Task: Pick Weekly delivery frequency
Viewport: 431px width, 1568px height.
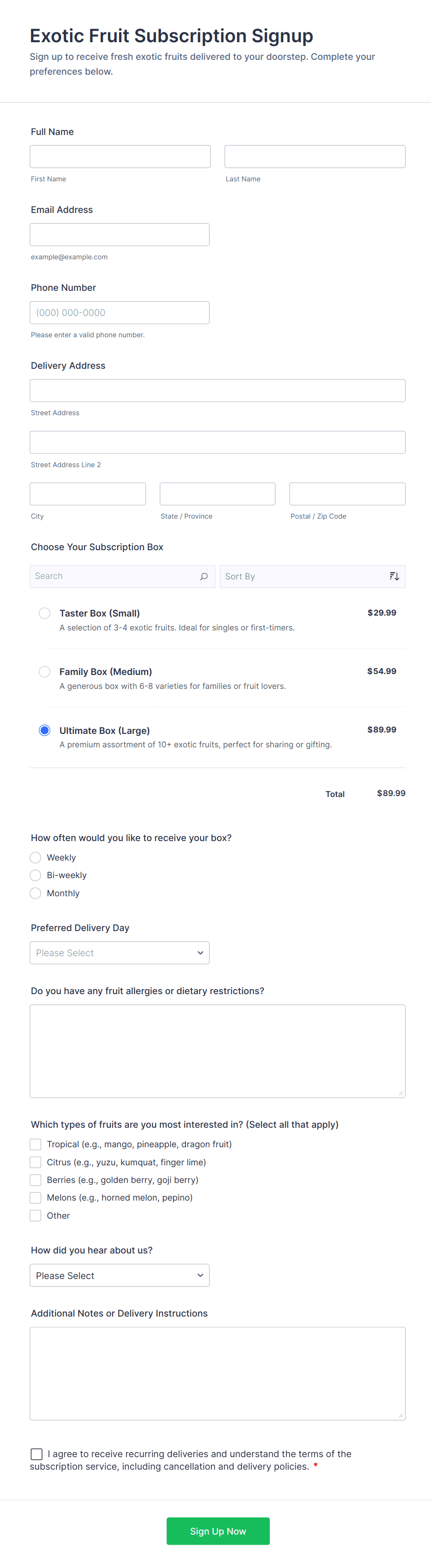Action: (36, 858)
